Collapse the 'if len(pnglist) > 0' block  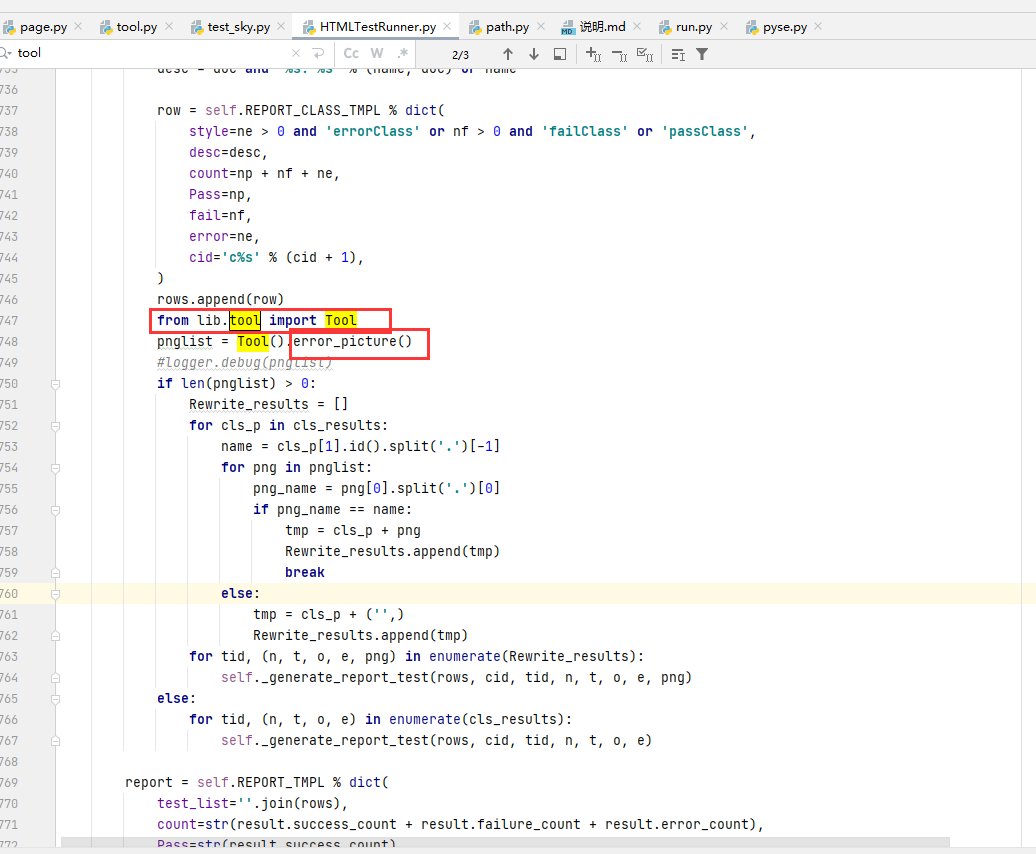(x=56, y=384)
